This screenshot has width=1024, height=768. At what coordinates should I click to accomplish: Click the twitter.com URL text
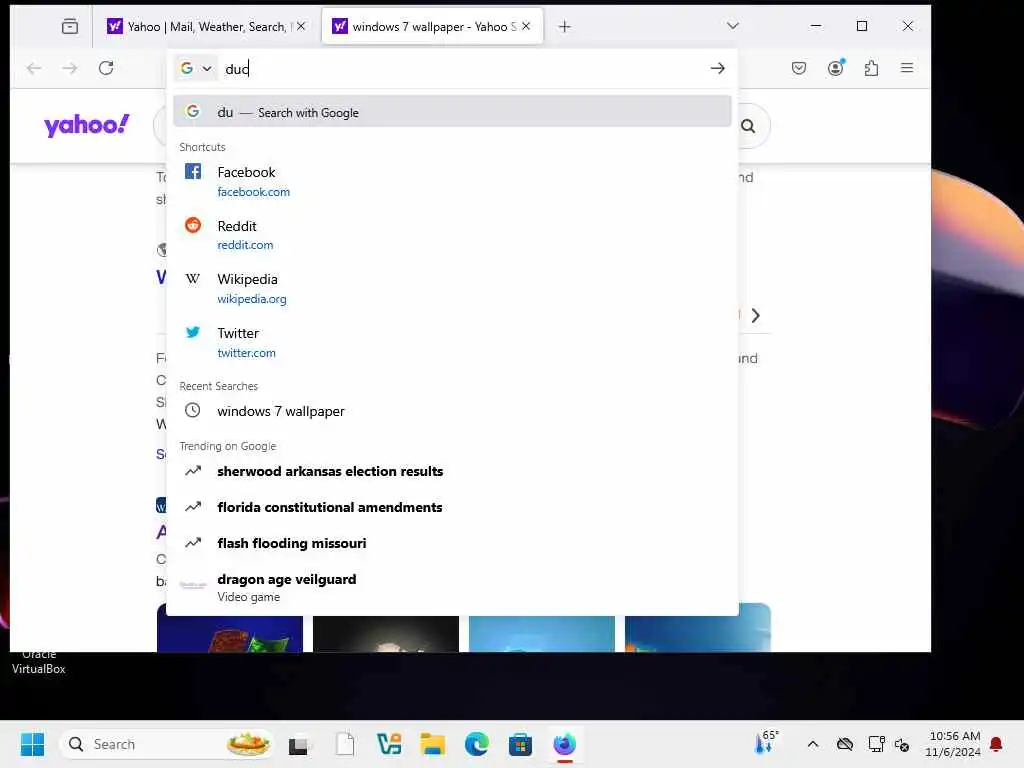pos(246,353)
